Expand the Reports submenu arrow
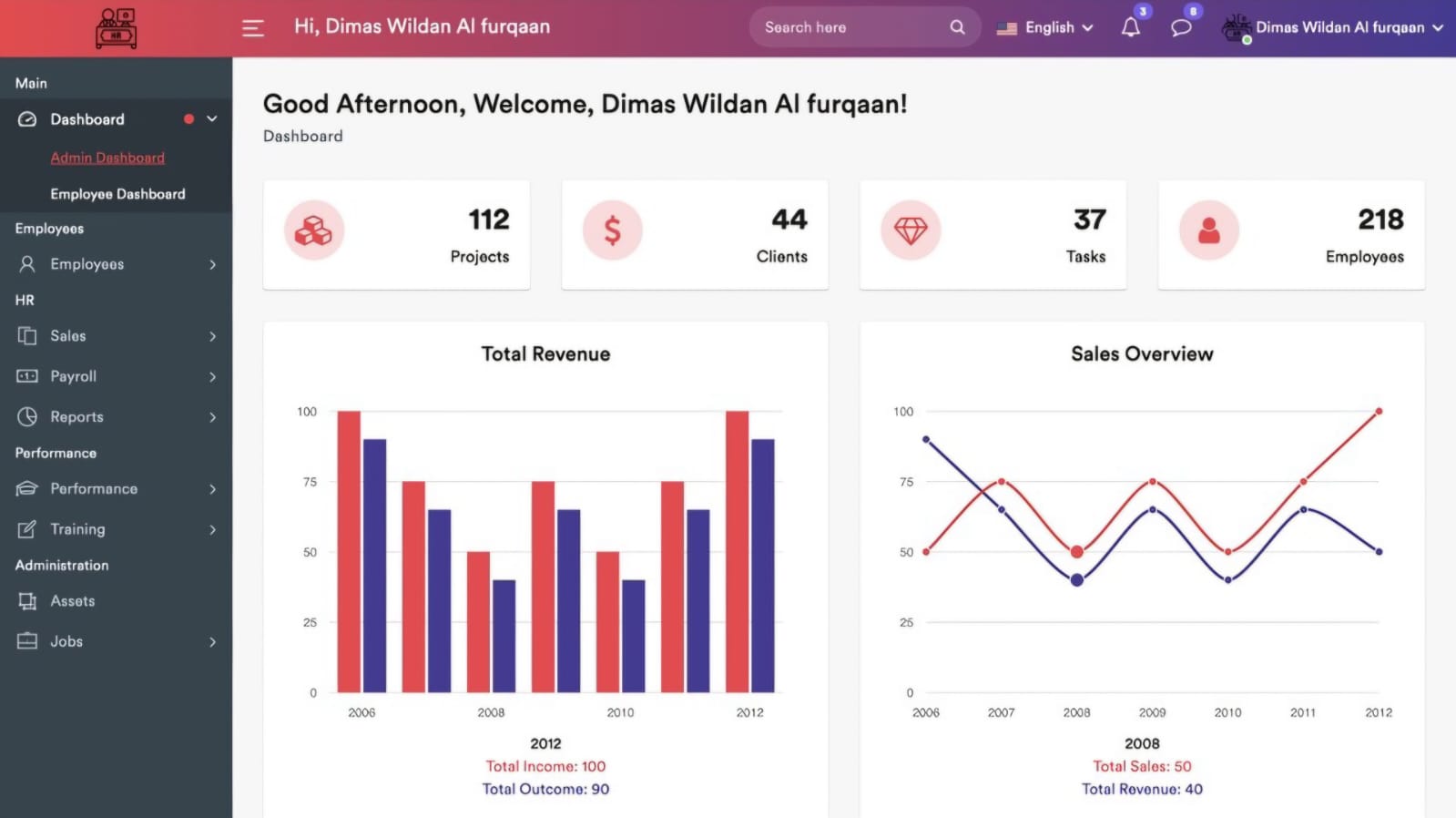 (x=213, y=417)
